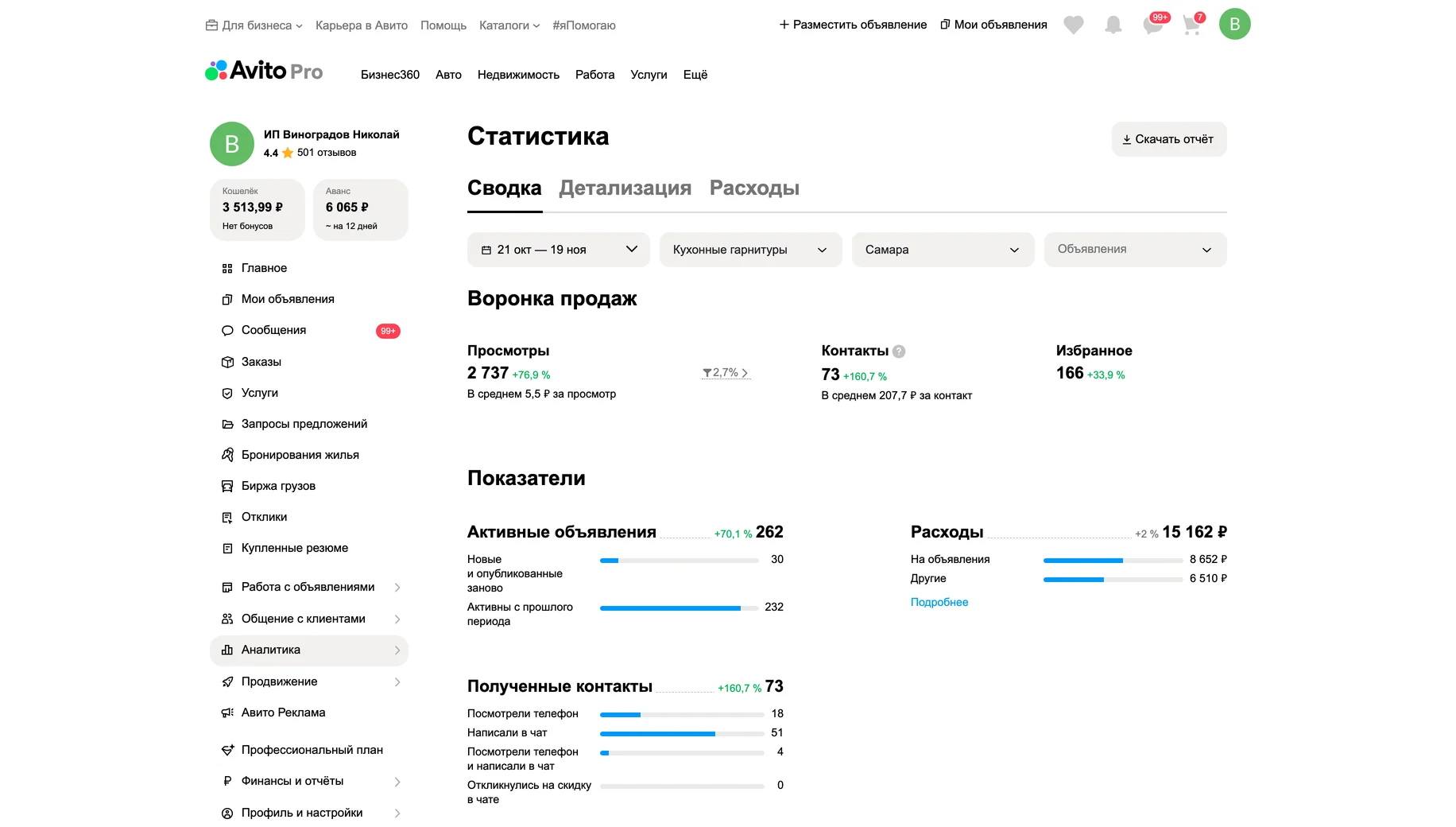The image size is (1456, 827).
Task: Expand the Финансы и отчёты chevron
Action: (397, 782)
